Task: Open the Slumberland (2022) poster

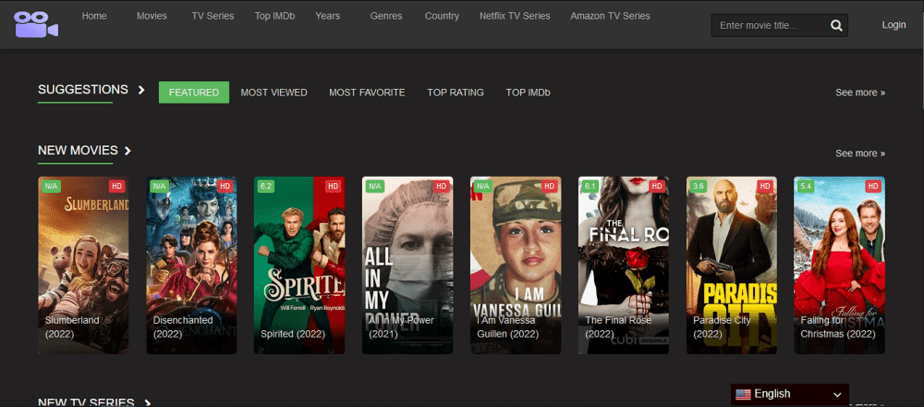Action: pyautogui.click(x=83, y=266)
